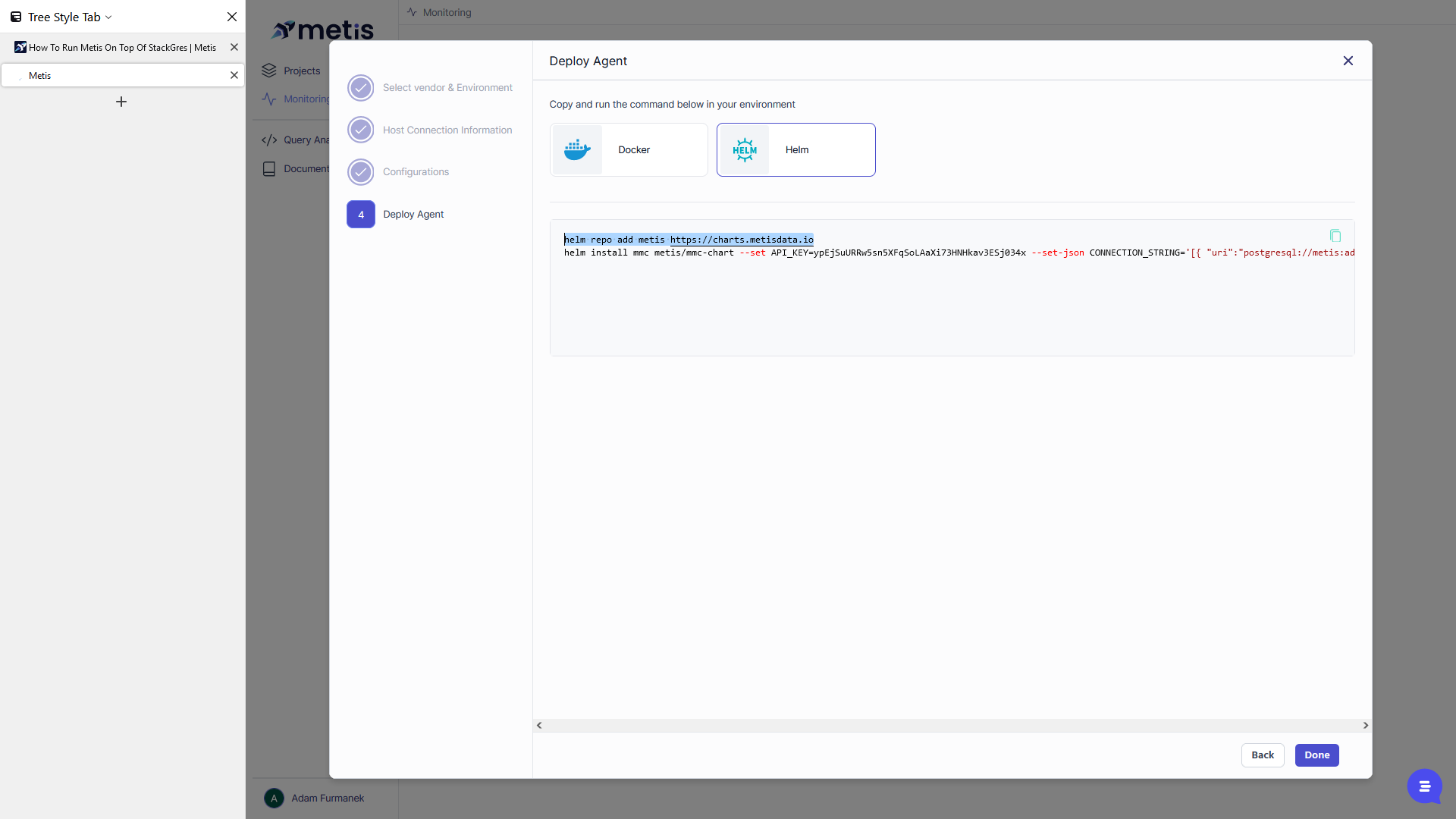1456x819 pixels.
Task: Click the Projects layers icon
Action: tap(269, 71)
